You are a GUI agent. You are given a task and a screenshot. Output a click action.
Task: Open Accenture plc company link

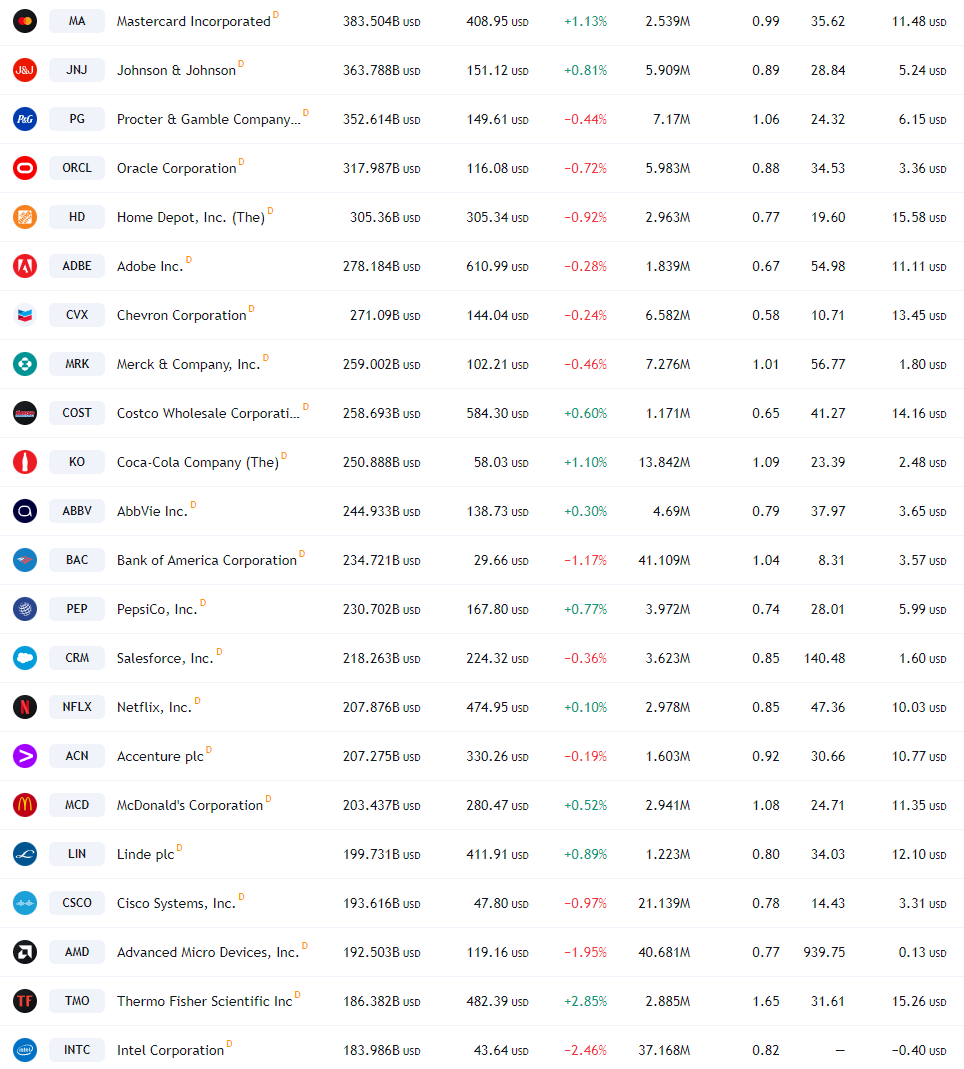tap(160, 757)
